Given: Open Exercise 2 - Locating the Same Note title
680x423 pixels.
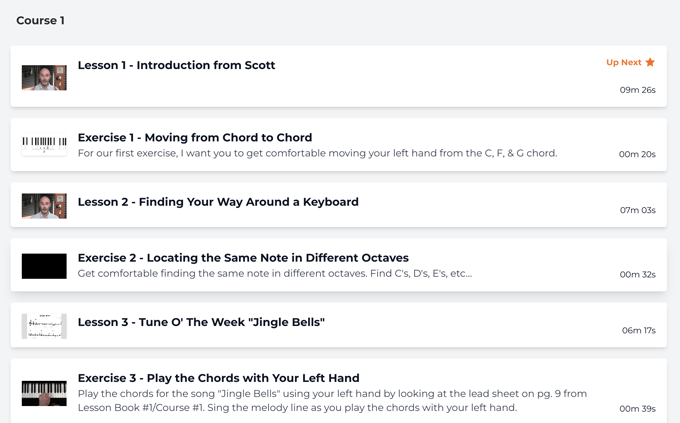Looking at the screenshot, I should click(243, 258).
